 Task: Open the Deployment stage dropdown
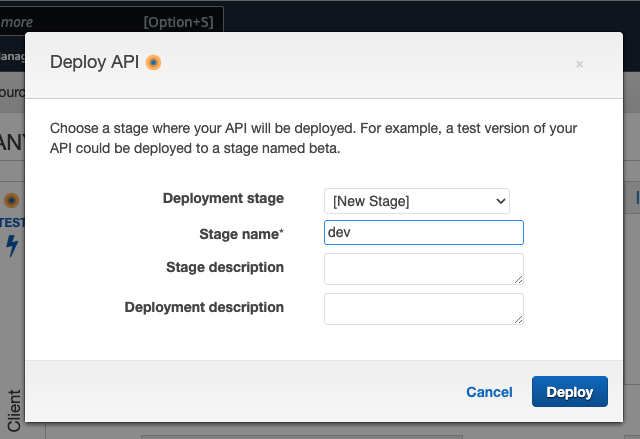click(x=417, y=201)
